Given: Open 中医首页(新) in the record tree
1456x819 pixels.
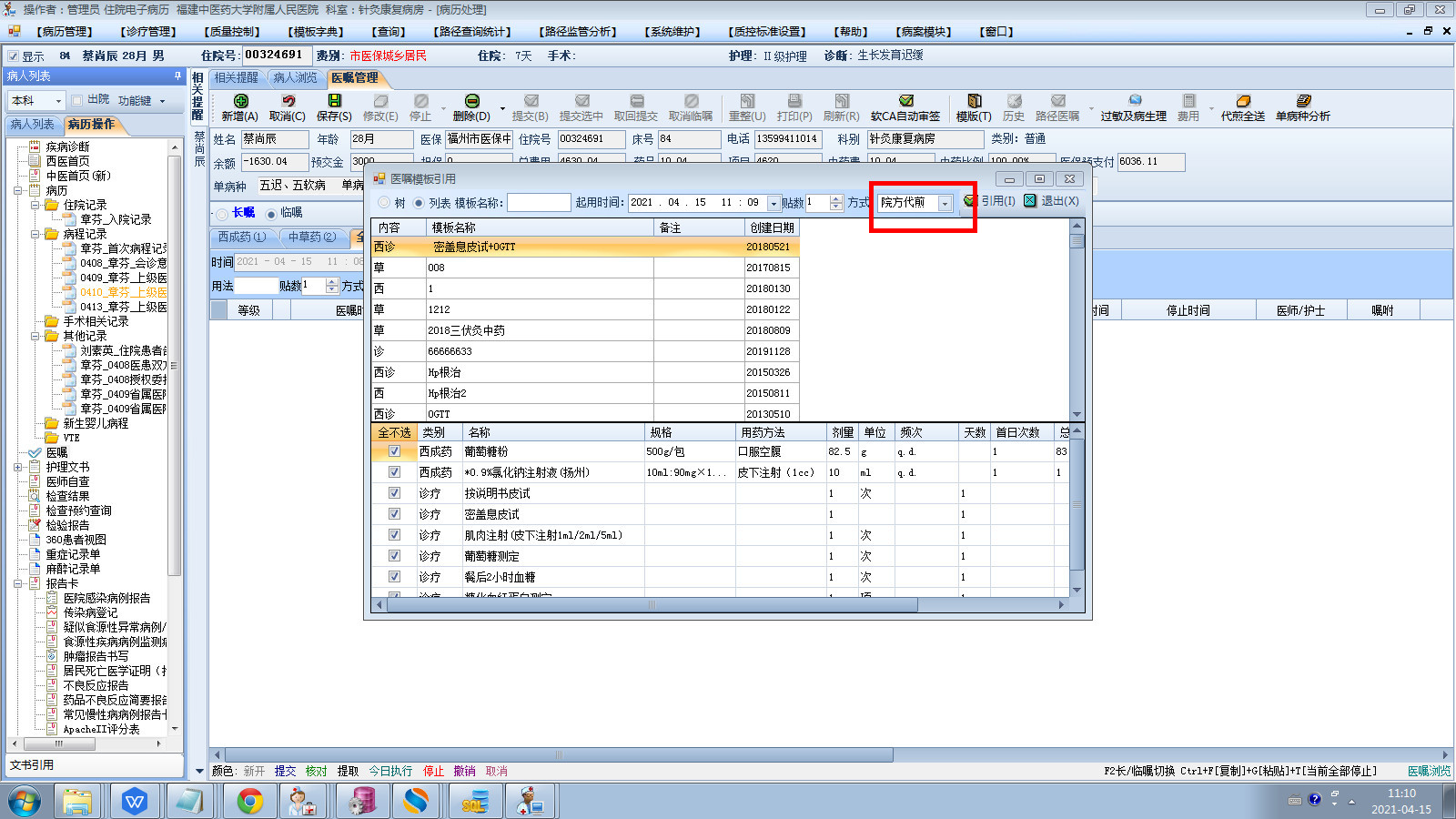Looking at the screenshot, I should tap(78, 176).
